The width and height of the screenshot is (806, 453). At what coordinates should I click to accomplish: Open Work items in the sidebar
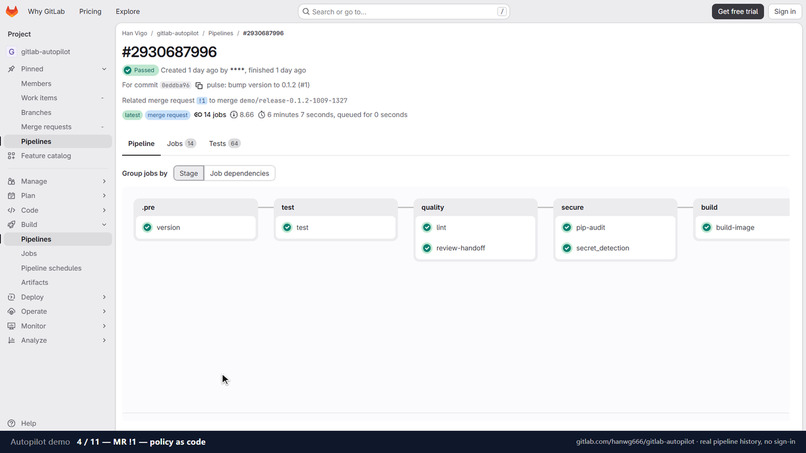[39, 98]
